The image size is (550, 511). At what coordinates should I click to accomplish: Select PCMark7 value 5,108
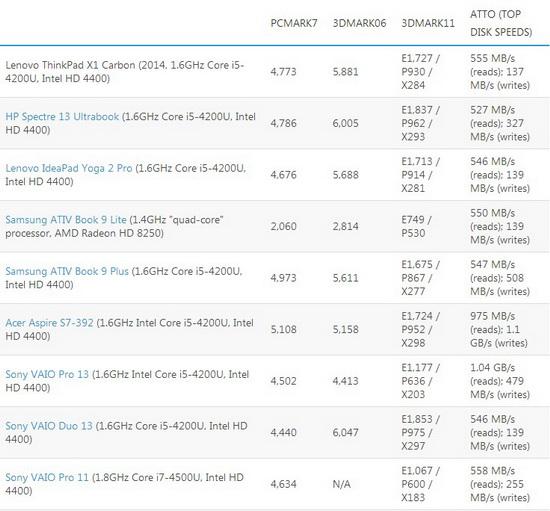[283, 330]
